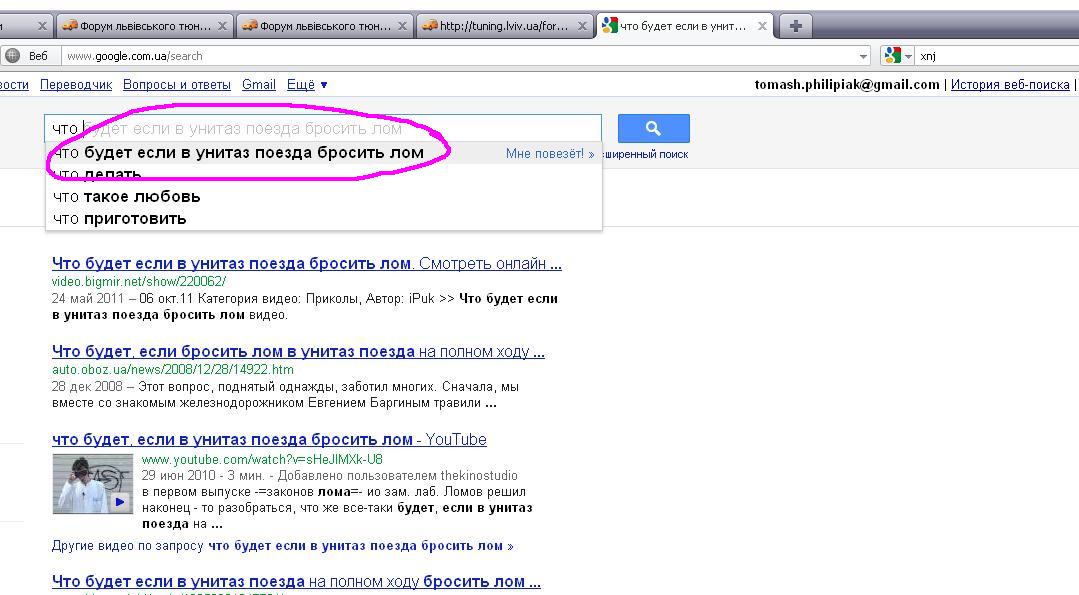Open a new tab with the plus button
Viewport: 1079px width, 595px height.
(795, 26)
